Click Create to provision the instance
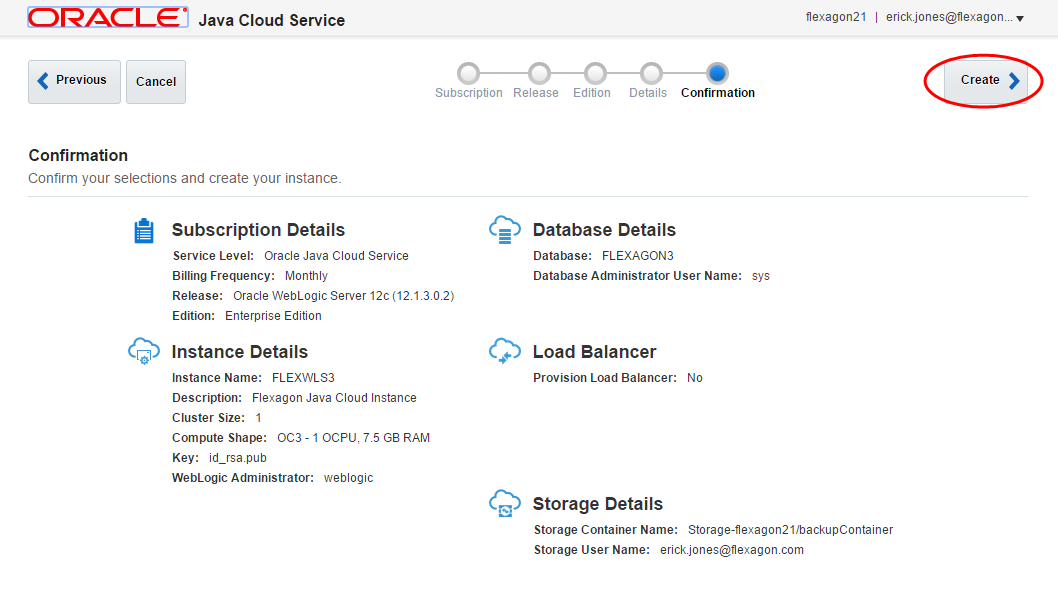Screen dimensions: 1058x598 click(x=985, y=82)
